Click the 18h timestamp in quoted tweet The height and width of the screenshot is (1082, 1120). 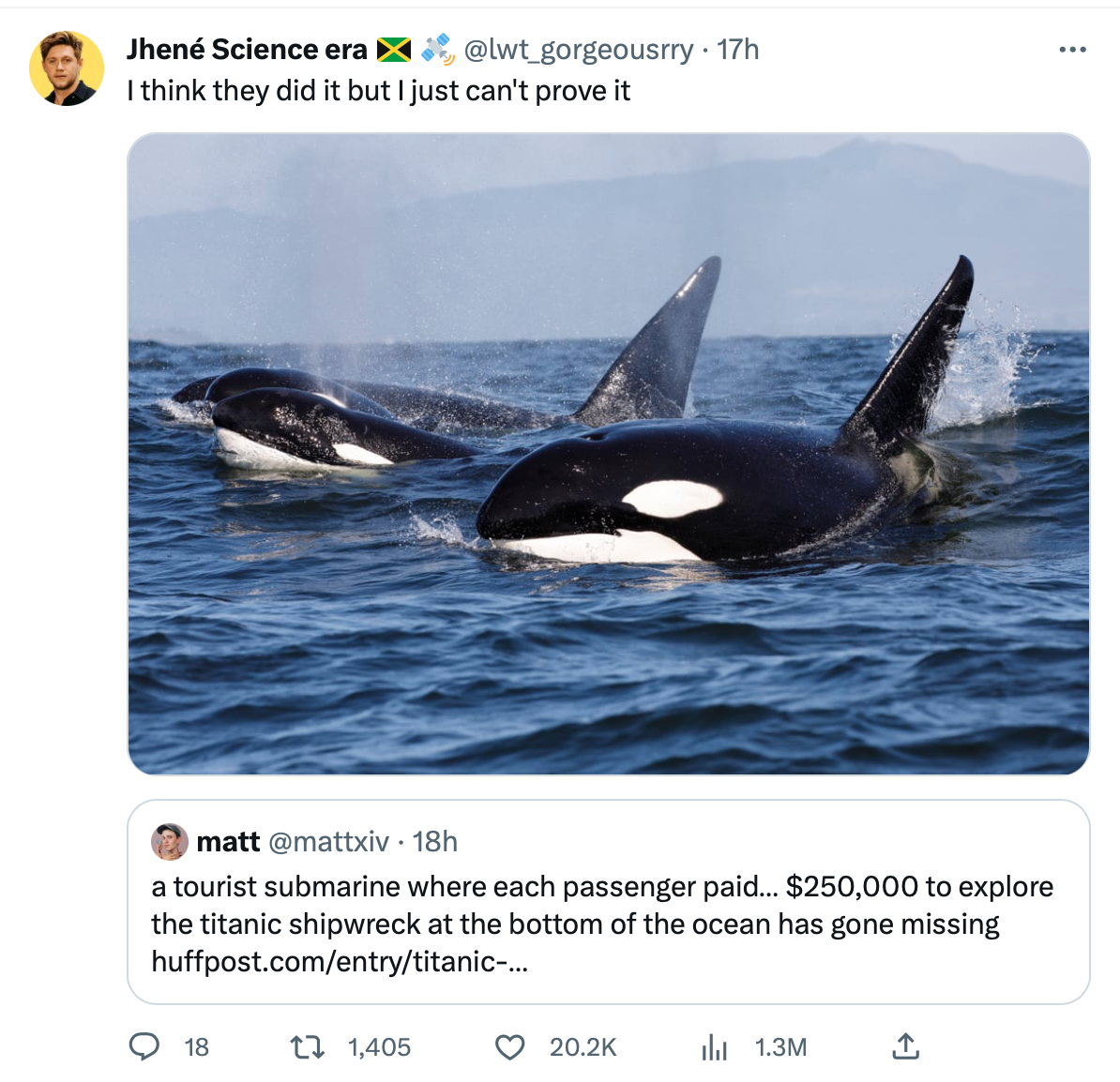pyautogui.click(x=435, y=842)
